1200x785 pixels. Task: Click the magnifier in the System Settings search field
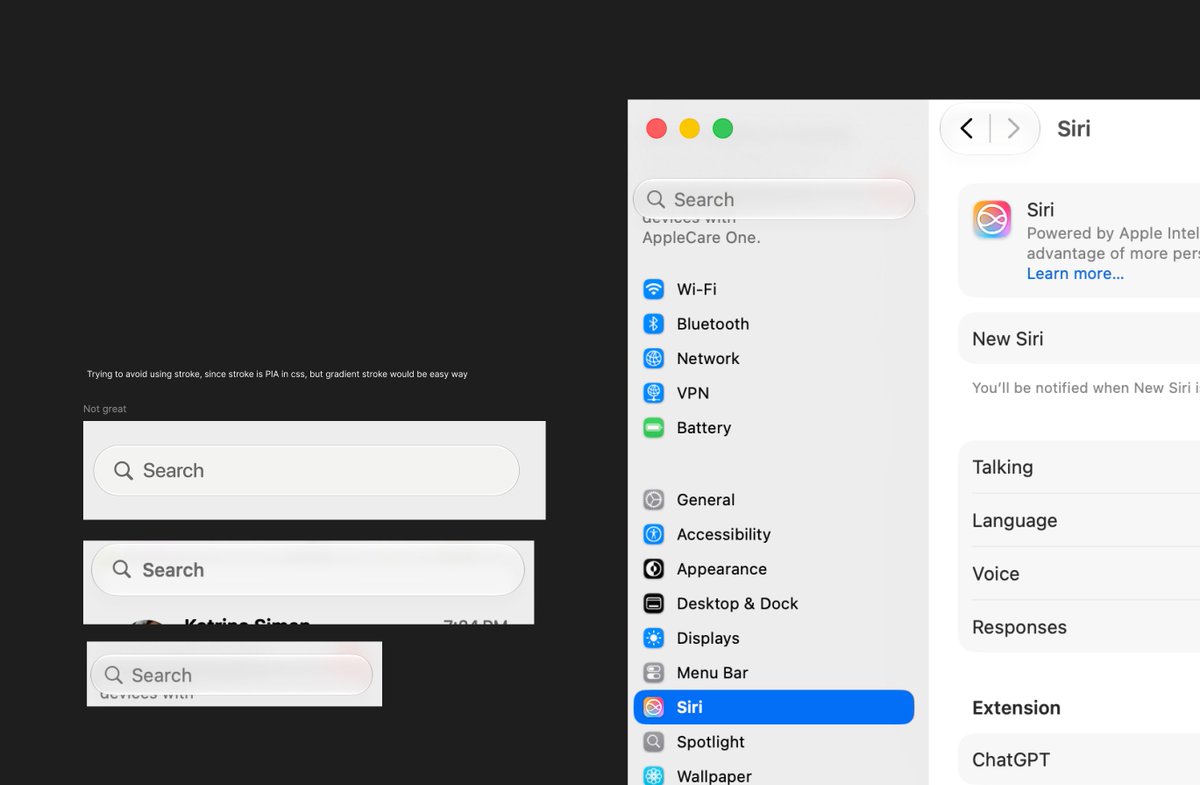(x=656, y=199)
